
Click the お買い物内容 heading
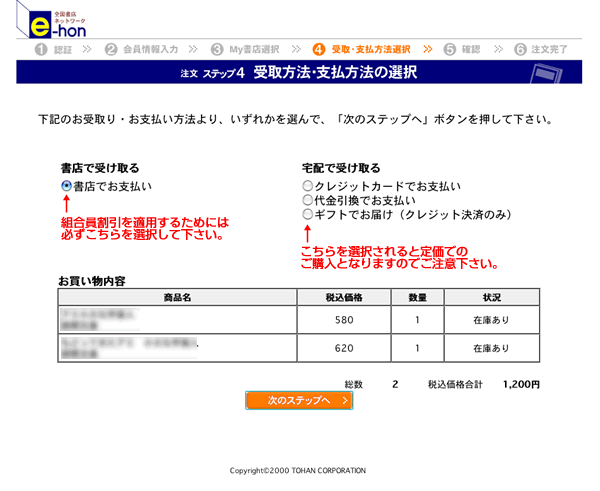tap(92, 281)
